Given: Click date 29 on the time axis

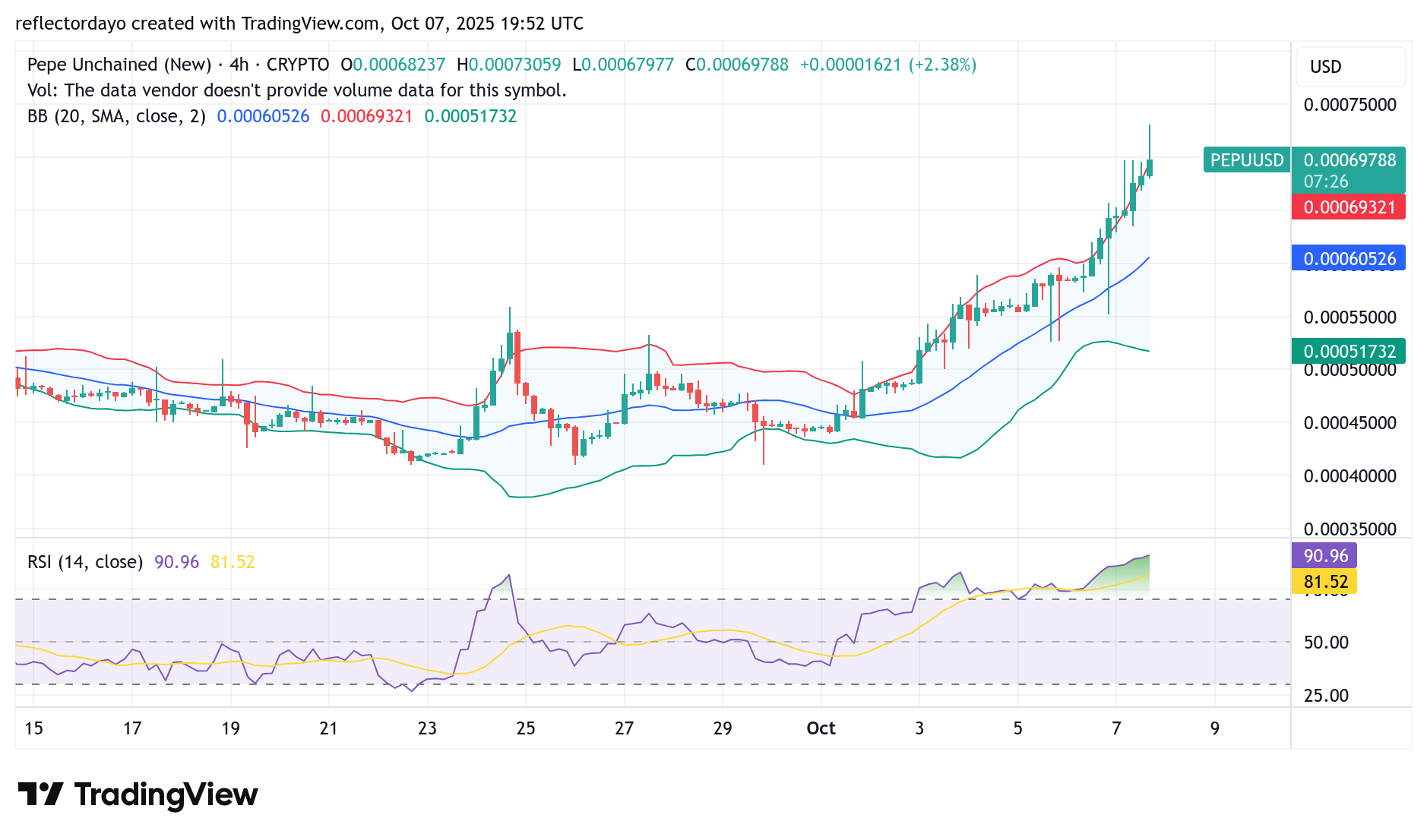Looking at the screenshot, I should pos(723,728).
